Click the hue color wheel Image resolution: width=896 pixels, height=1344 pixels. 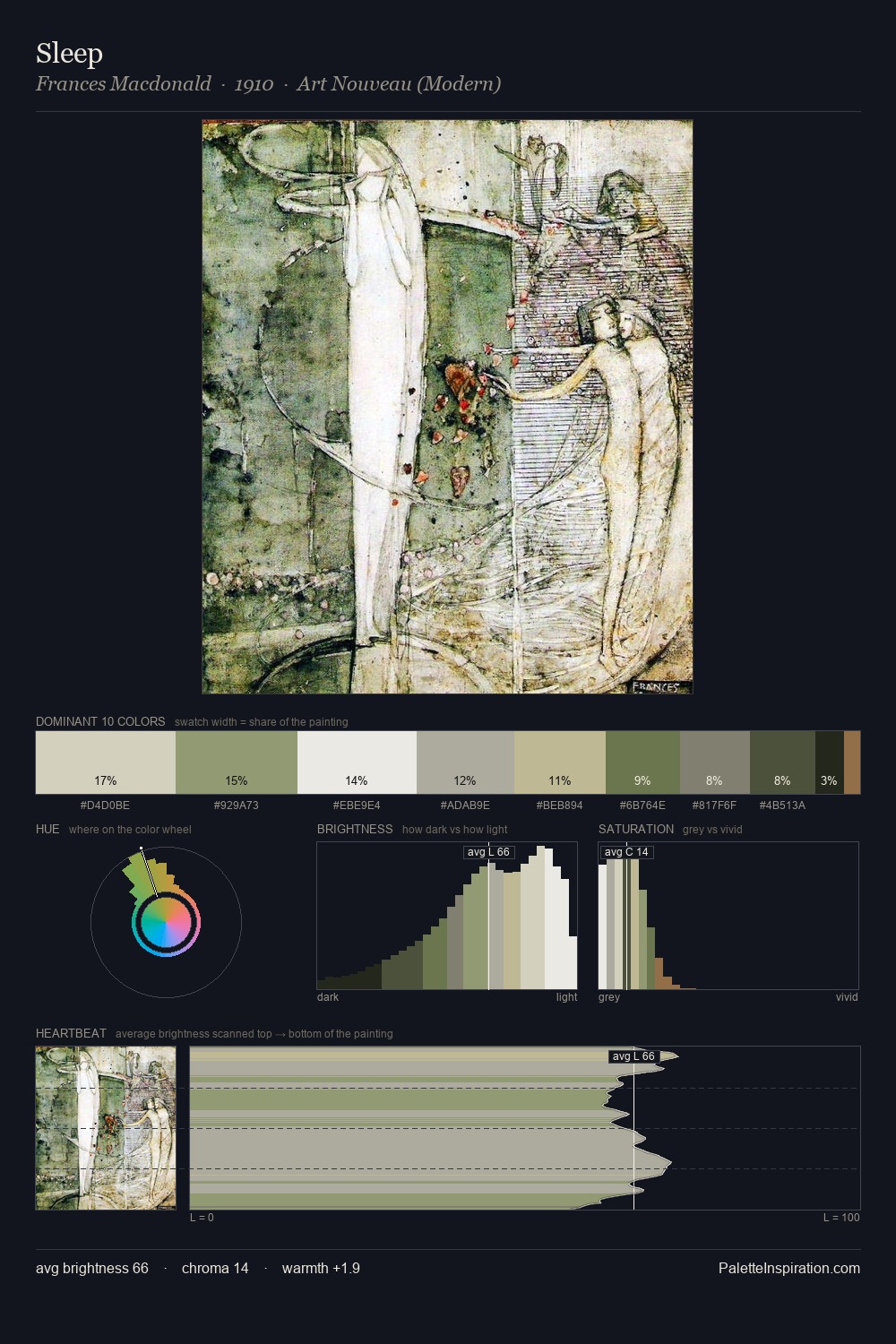pyautogui.click(x=166, y=922)
